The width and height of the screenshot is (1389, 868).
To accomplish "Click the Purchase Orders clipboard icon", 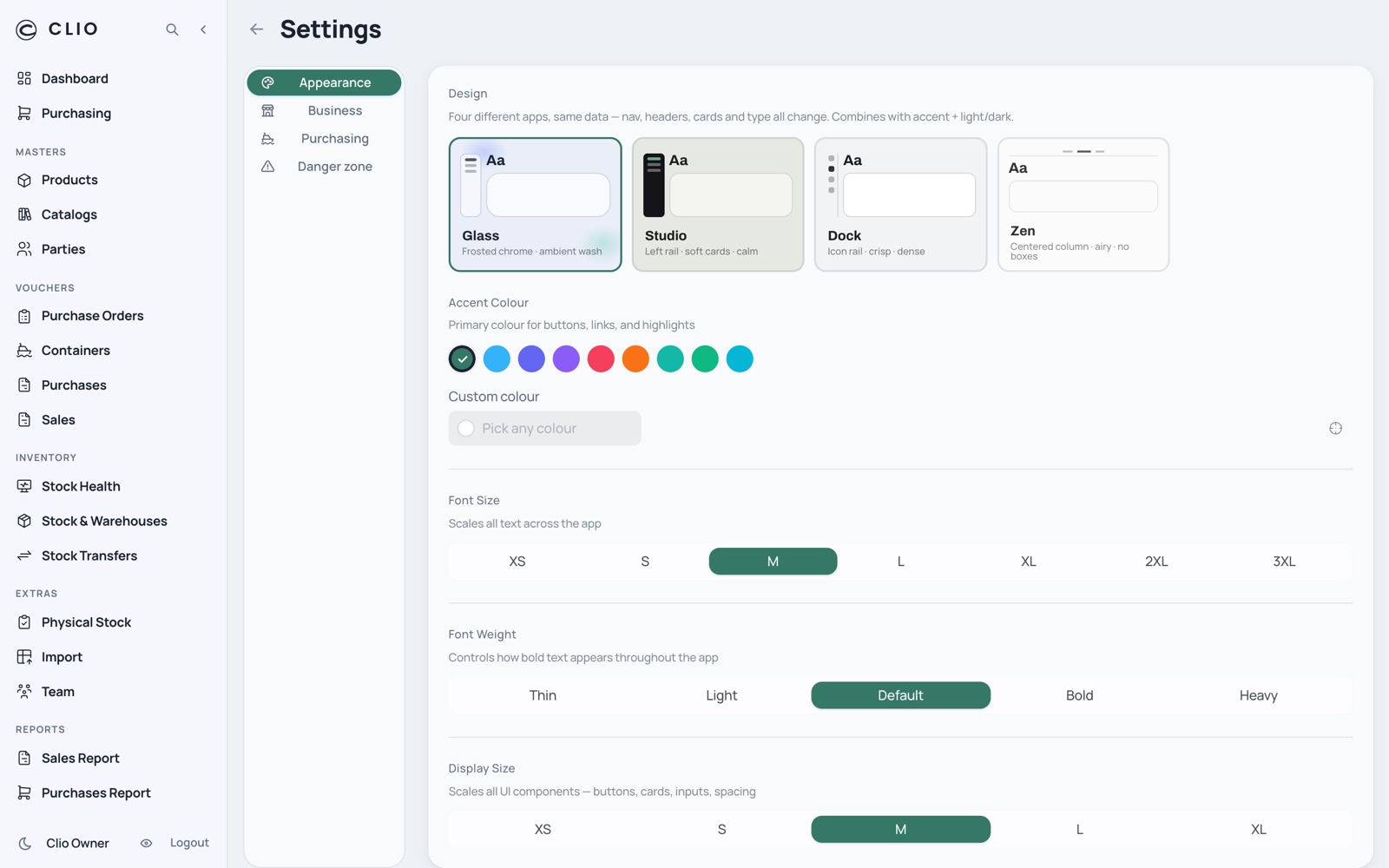I will click(x=24, y=316).
